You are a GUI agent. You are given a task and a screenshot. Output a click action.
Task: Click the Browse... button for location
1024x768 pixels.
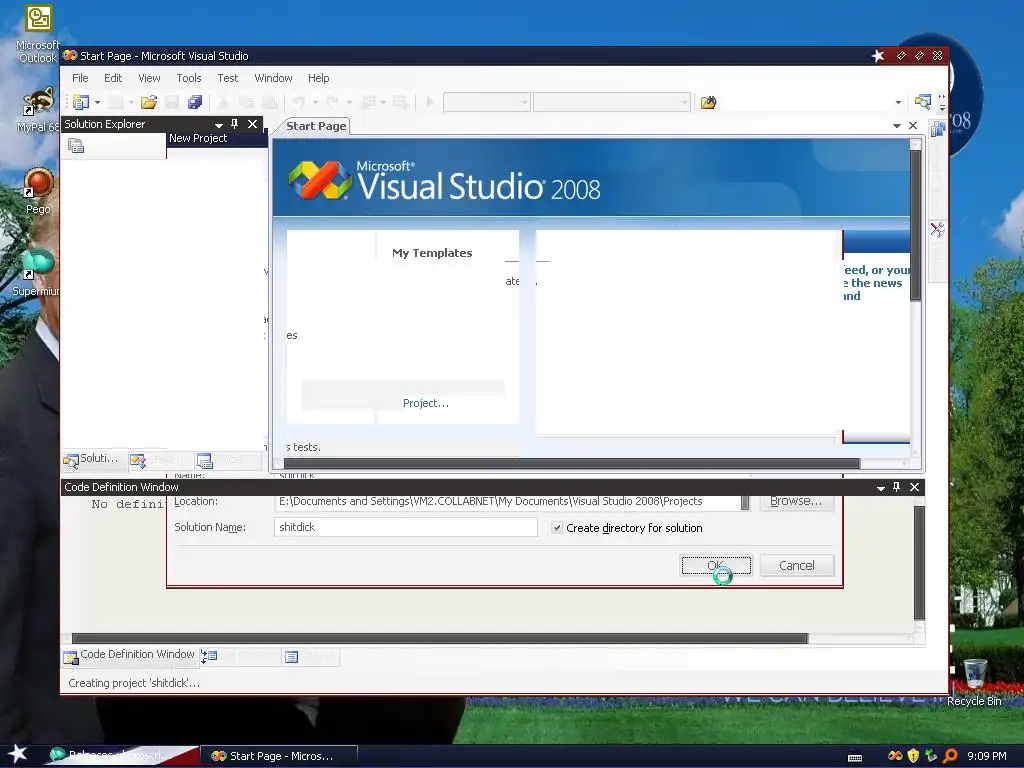796,501
